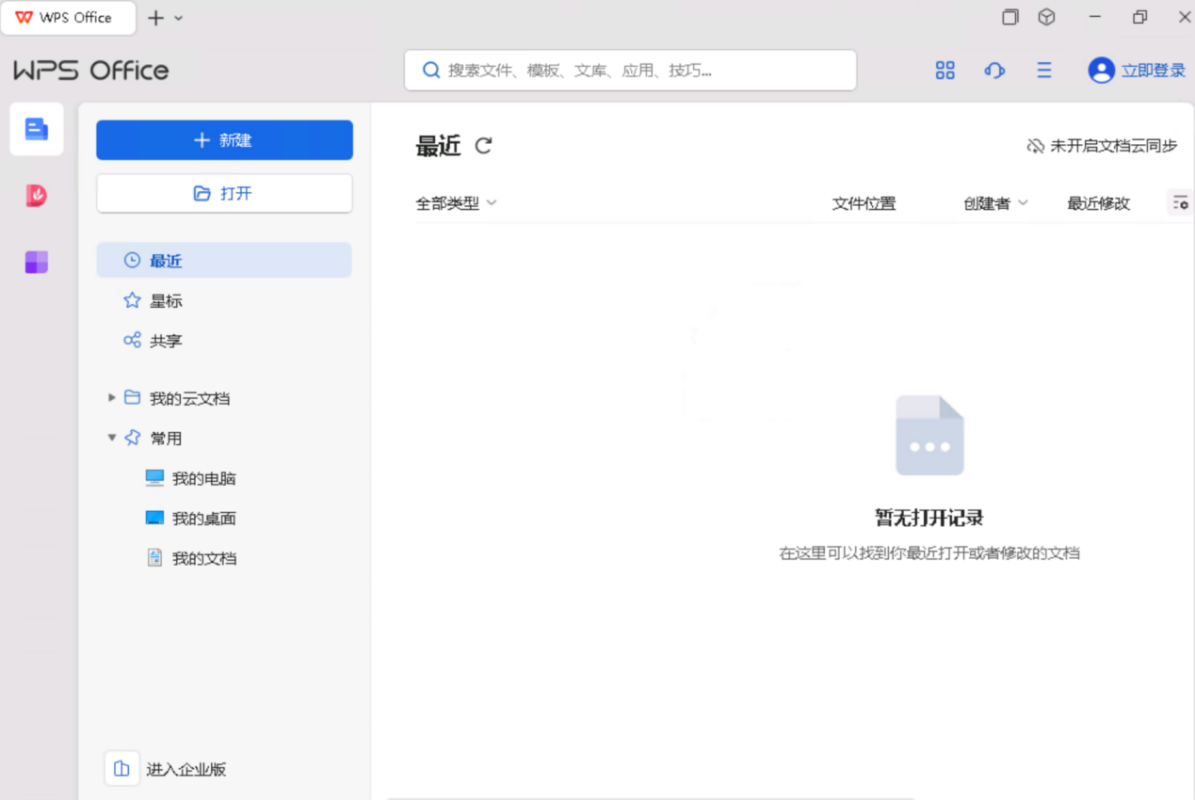The width and height of the screenshot is (1195, 800).
Task: Select 星标 in the sidebar
Action: click(166, 301)
